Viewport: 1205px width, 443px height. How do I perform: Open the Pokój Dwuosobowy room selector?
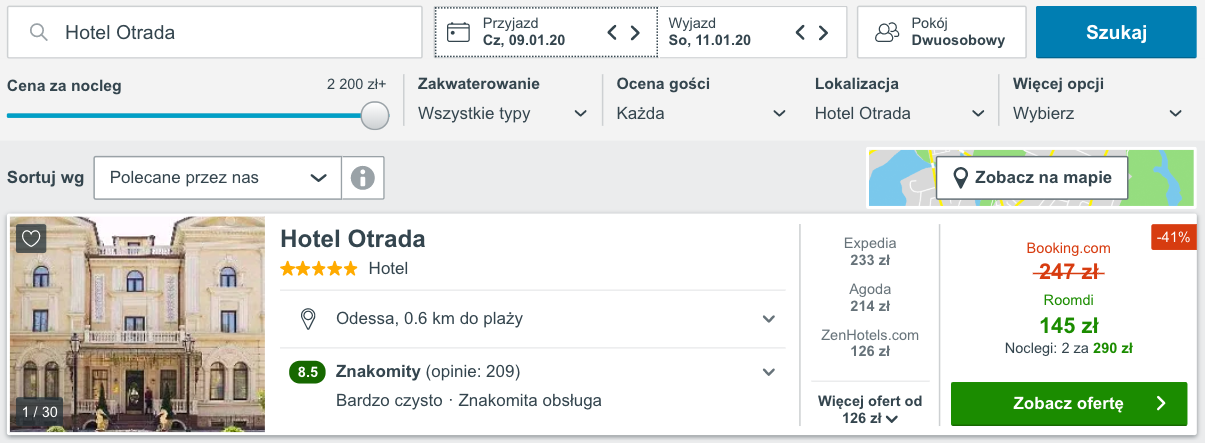941,32
